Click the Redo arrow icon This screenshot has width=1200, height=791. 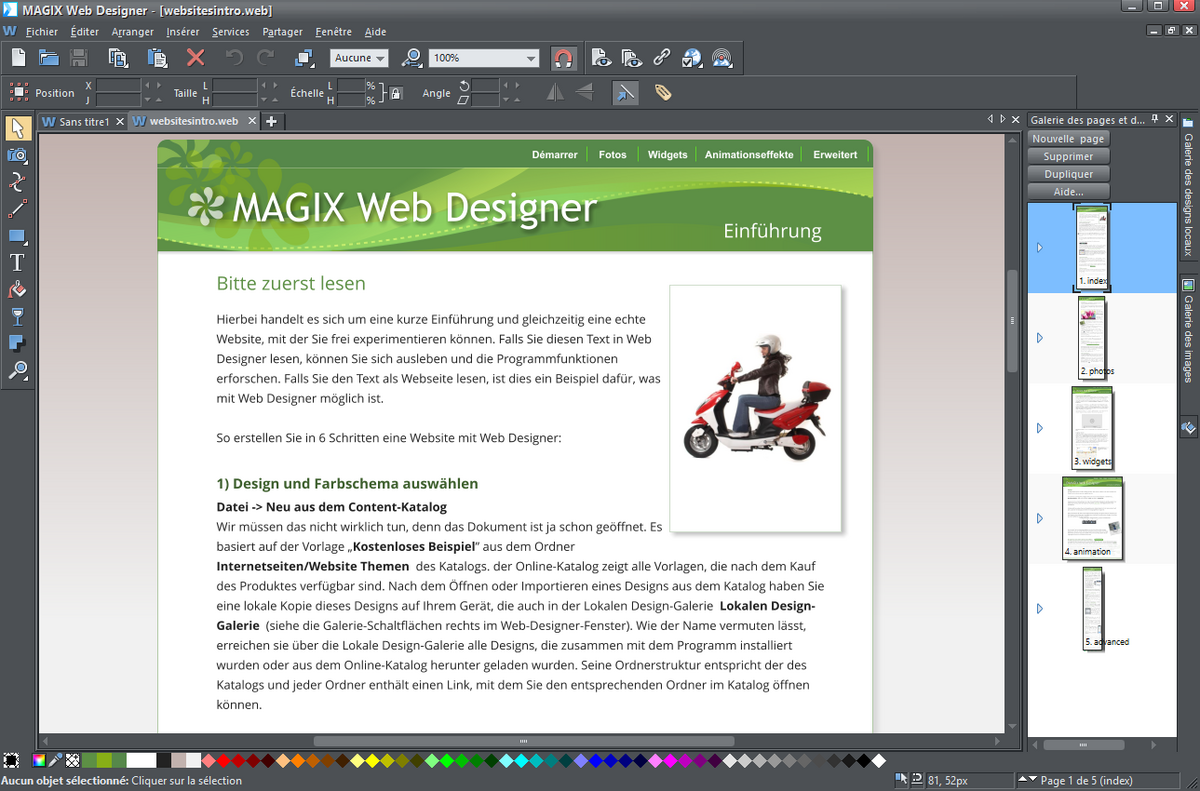tap(266, 58)
